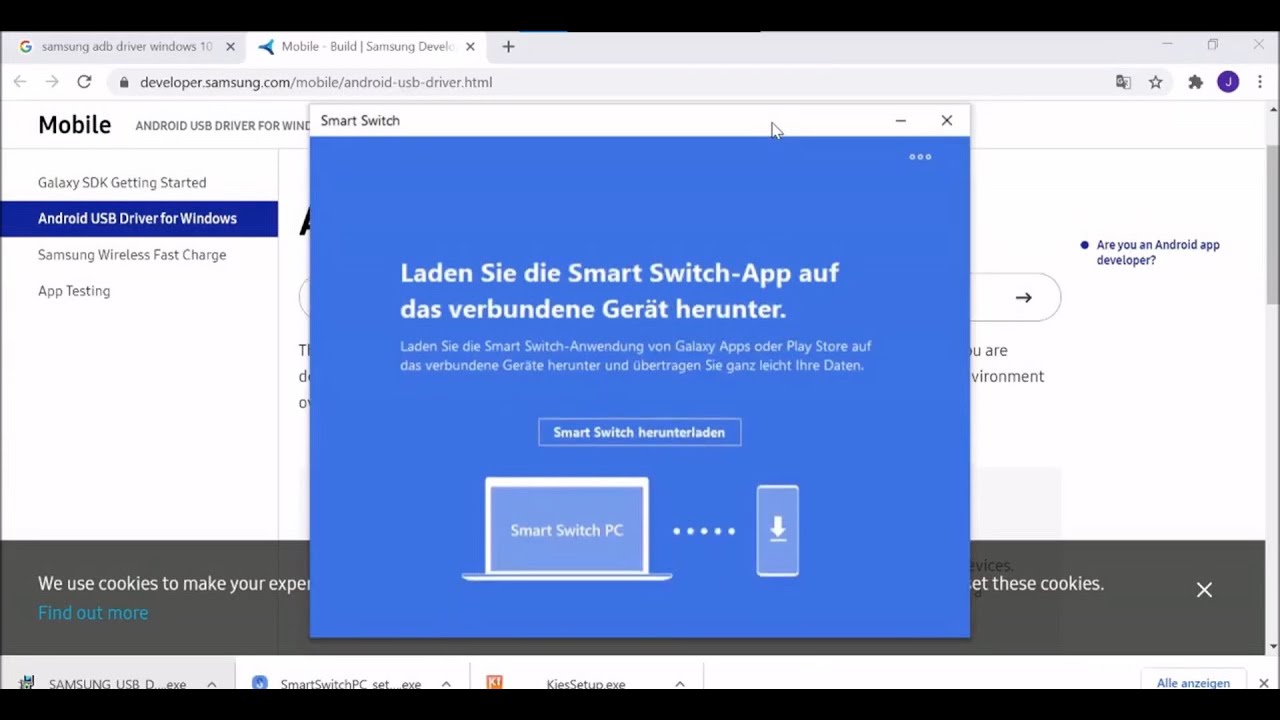
Task: Close the Samsung Developers tab
Action: 470,46
